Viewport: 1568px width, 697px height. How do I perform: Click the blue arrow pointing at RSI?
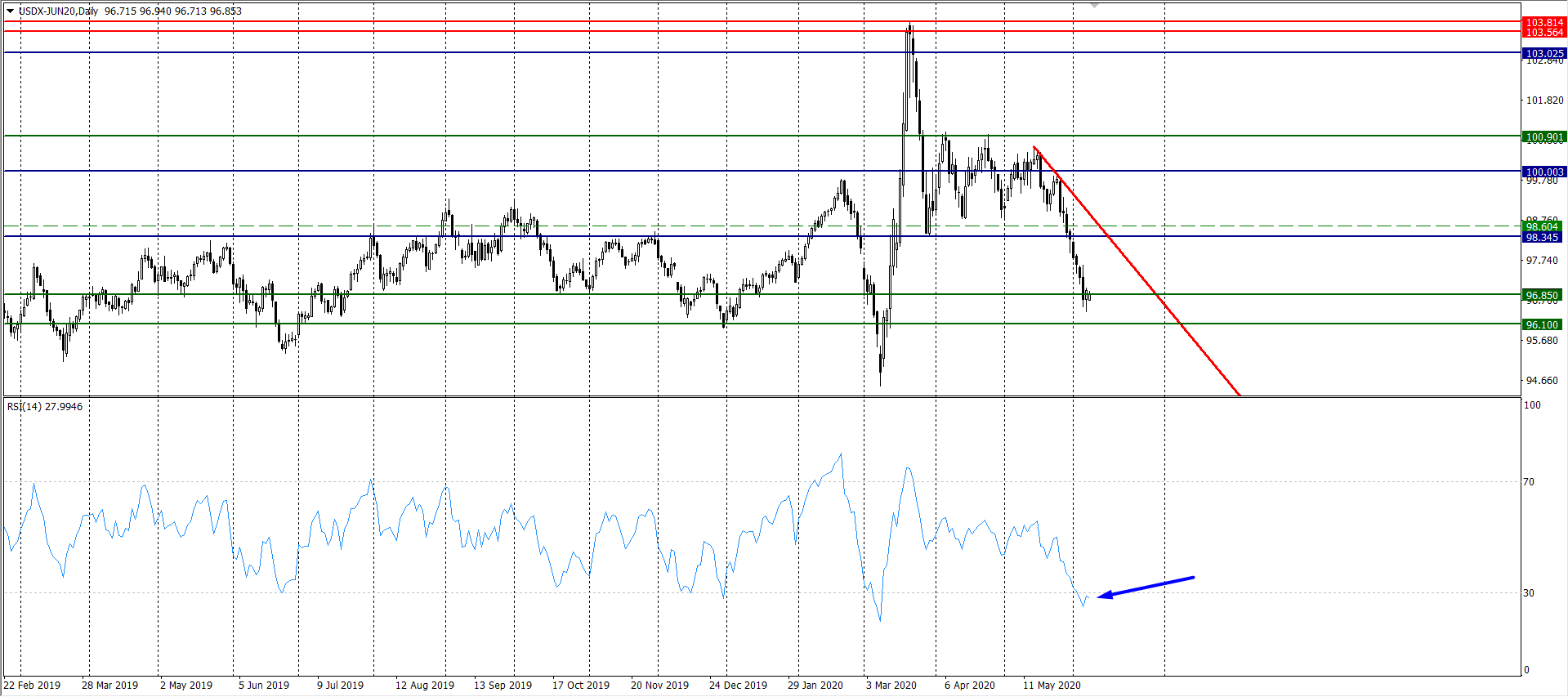coord(1146,587)
